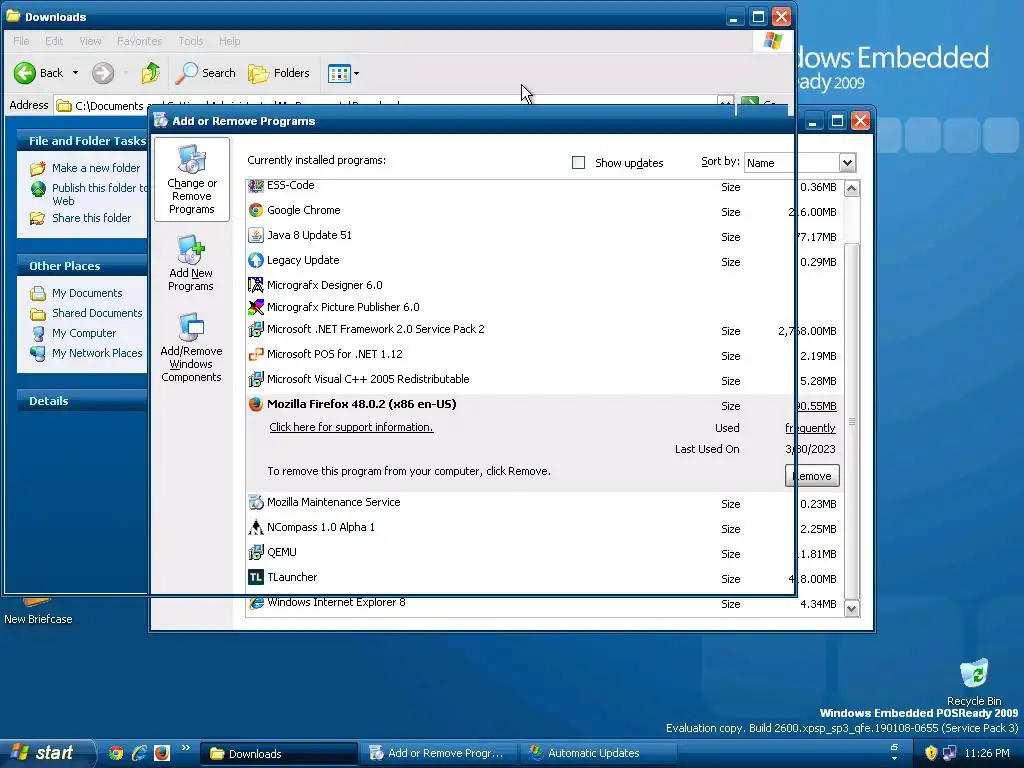The image size is (1024, 768).
Task: Click Up folder icon in Downloads toolbar
Action: tap(151, 72)
